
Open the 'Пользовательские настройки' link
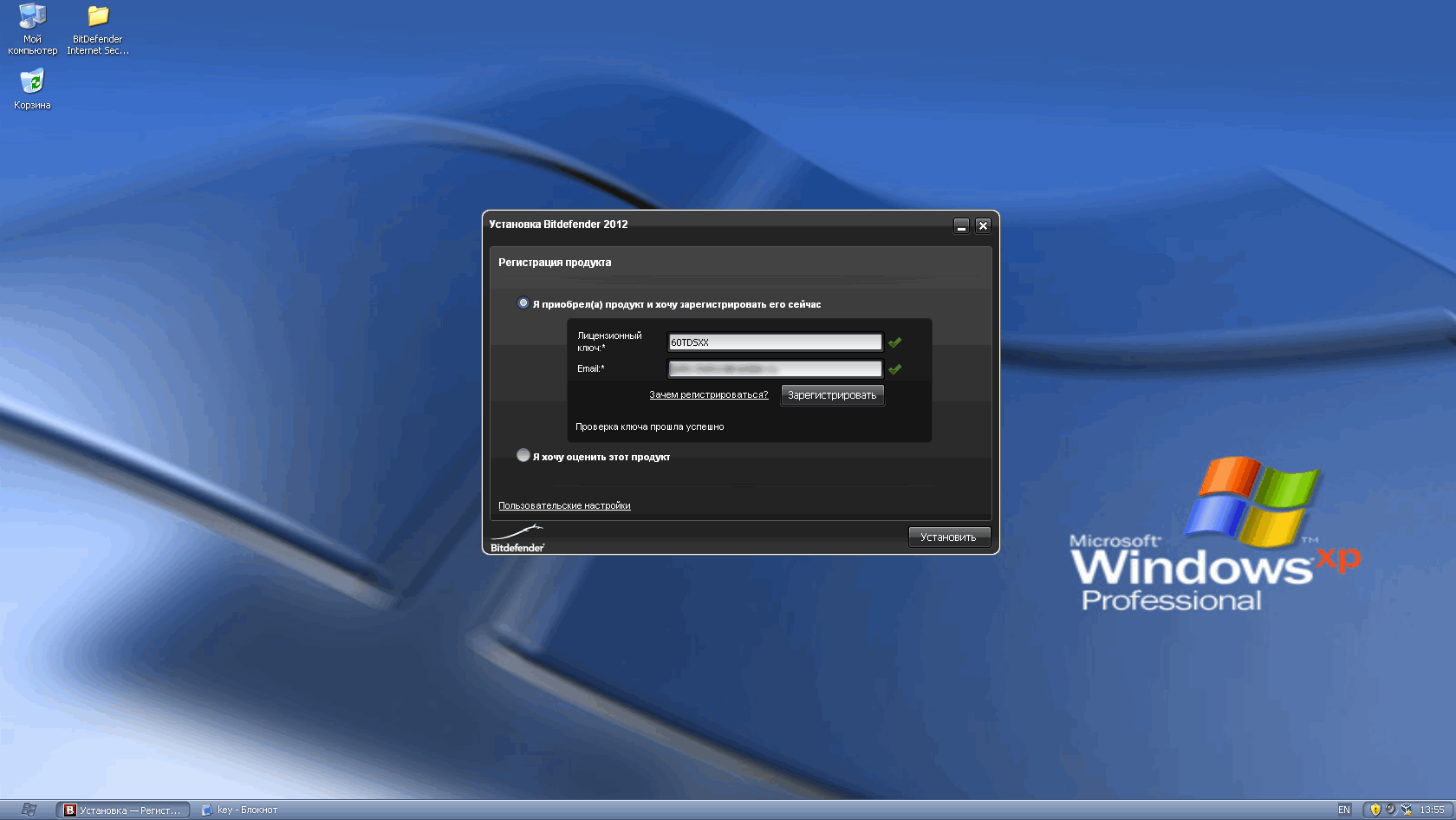[564, 505]
